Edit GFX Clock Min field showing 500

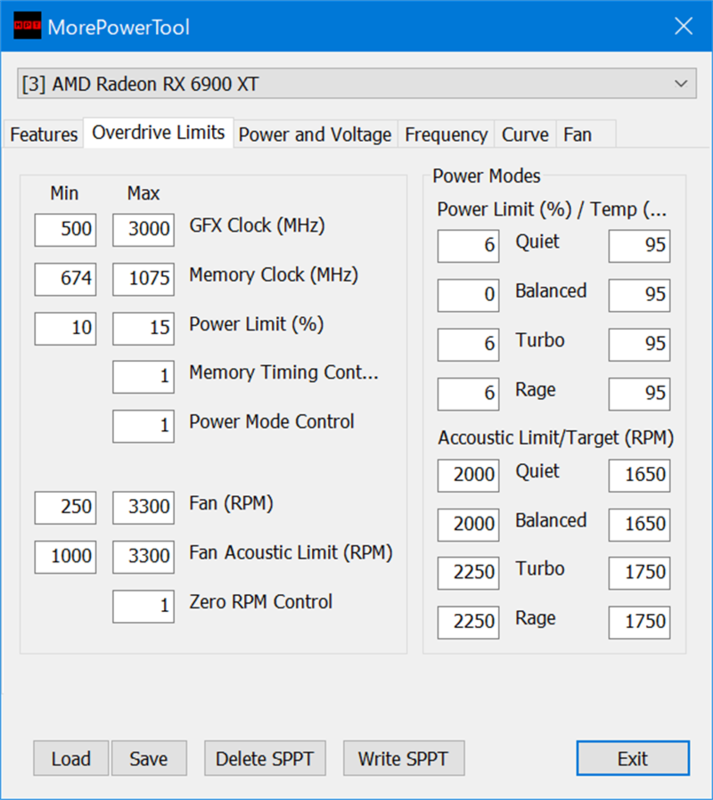coord(65,230)
